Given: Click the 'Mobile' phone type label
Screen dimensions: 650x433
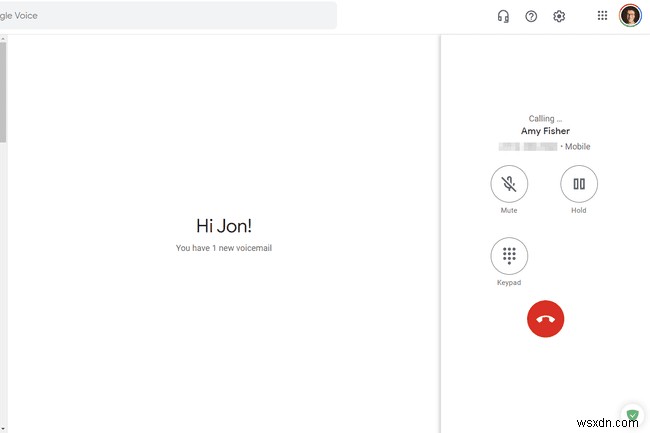Looking at the screenshot, I should click(x=577, y=146).
